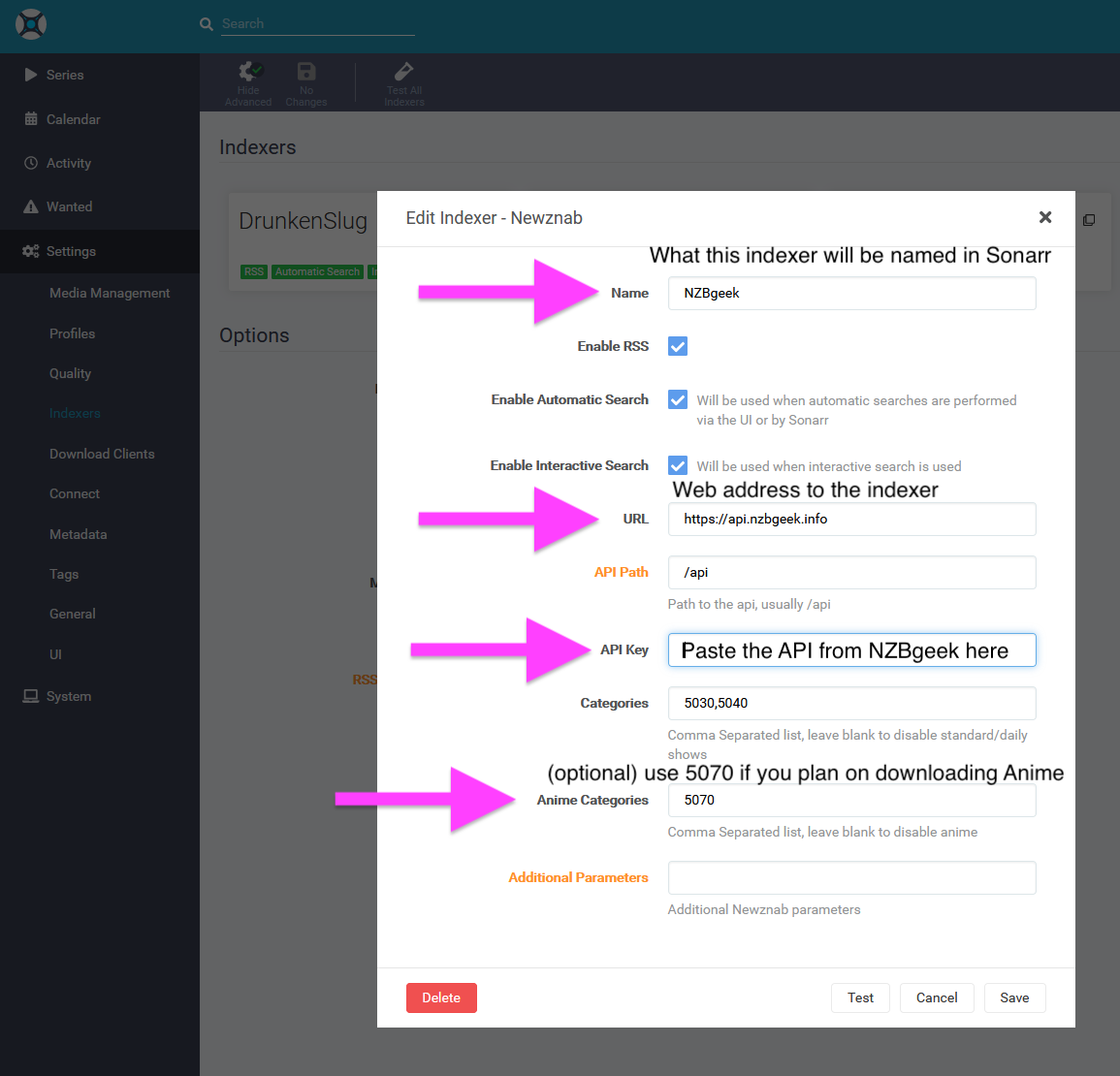The height and width of the screenshot is (1076, 1120).
Task: Toggle Enable Interactive Search off
Action: pyautogui.click(x=677, y=465)
